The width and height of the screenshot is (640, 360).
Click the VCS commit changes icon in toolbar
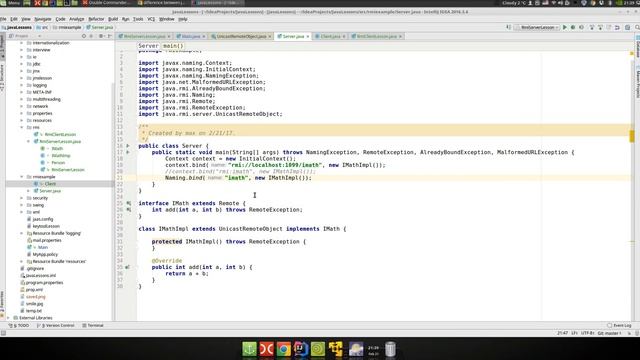coord(600,27)
